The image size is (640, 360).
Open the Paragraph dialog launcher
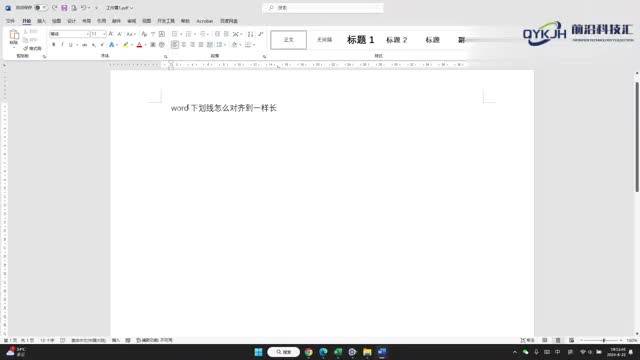coord(264,56)
